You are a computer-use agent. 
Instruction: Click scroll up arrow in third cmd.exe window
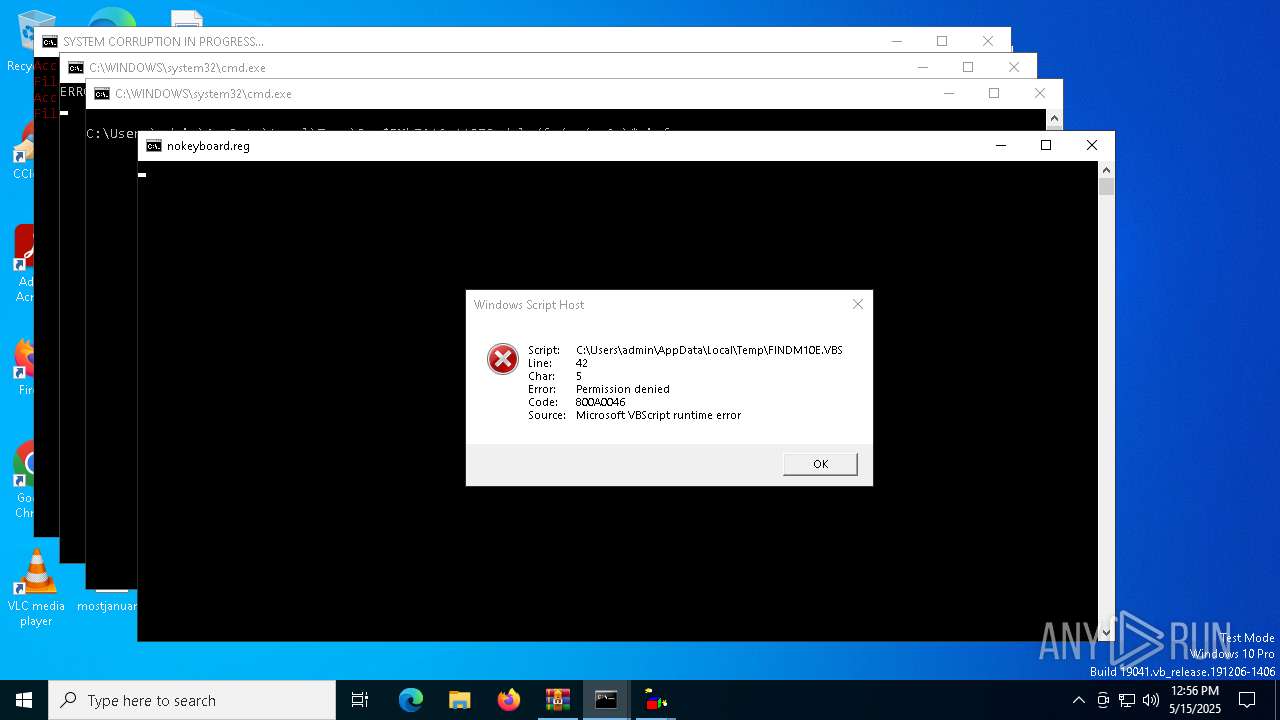(1054, 118)
